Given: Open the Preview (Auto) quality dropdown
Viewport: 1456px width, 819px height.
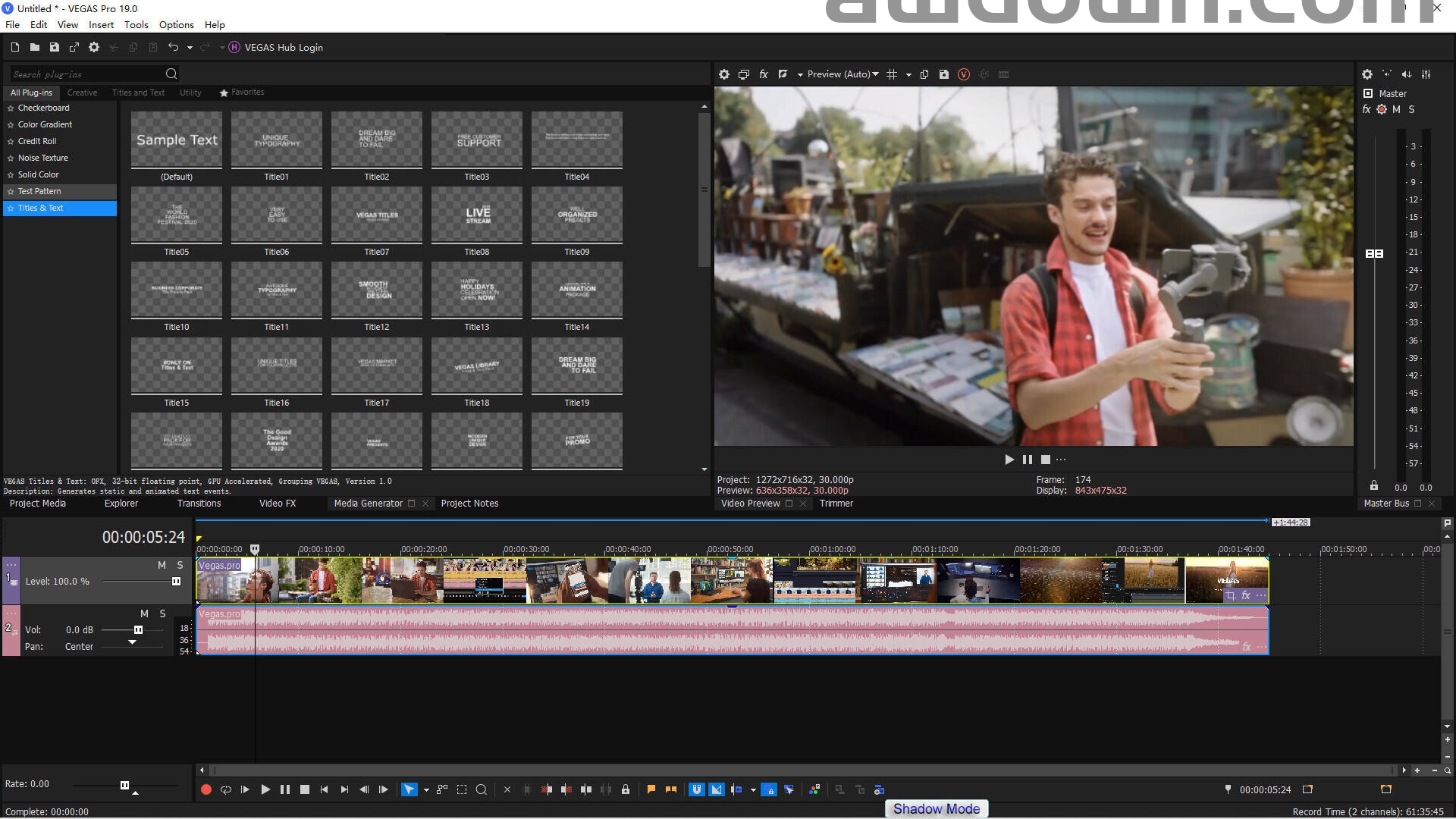Looking at the screenshot, I should tap(842, 74).
